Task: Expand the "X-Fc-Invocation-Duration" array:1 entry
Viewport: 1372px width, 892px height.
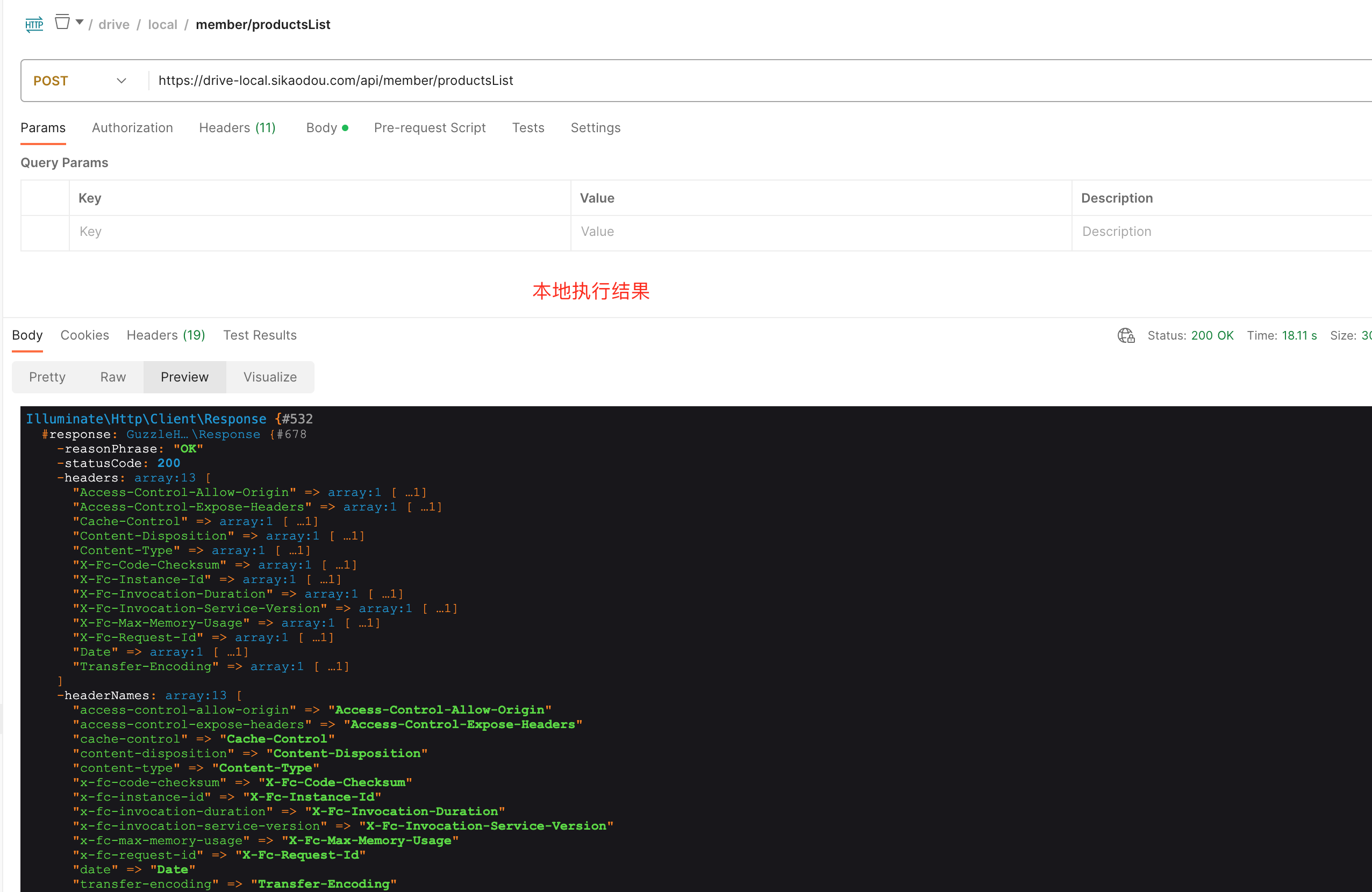Action: tap(354, 594)
